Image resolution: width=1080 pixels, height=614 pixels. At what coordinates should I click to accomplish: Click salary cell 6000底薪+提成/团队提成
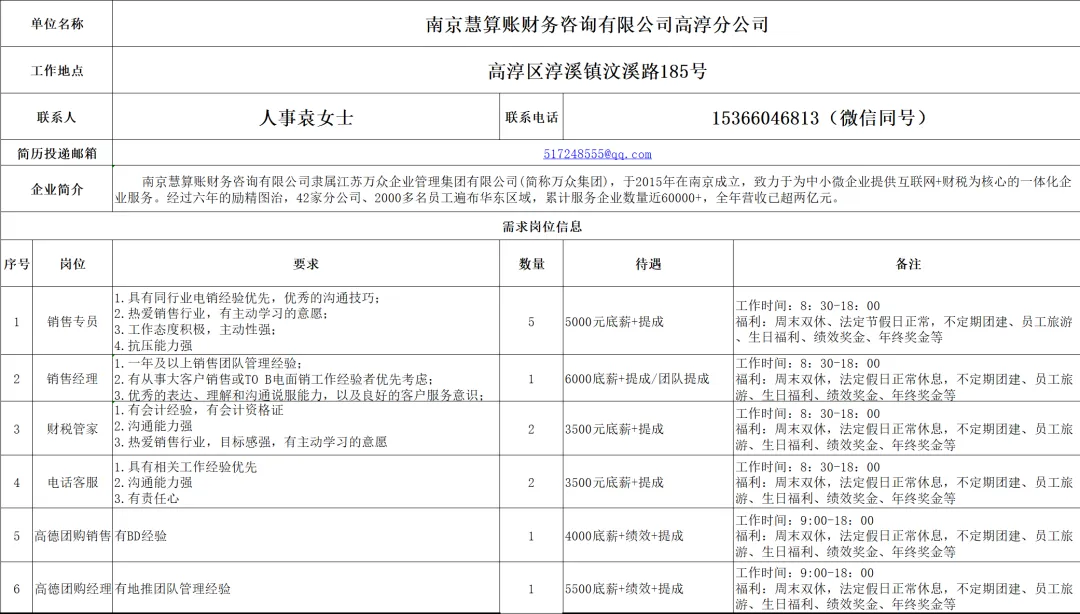pyautogui.click(x=648, y=378)
